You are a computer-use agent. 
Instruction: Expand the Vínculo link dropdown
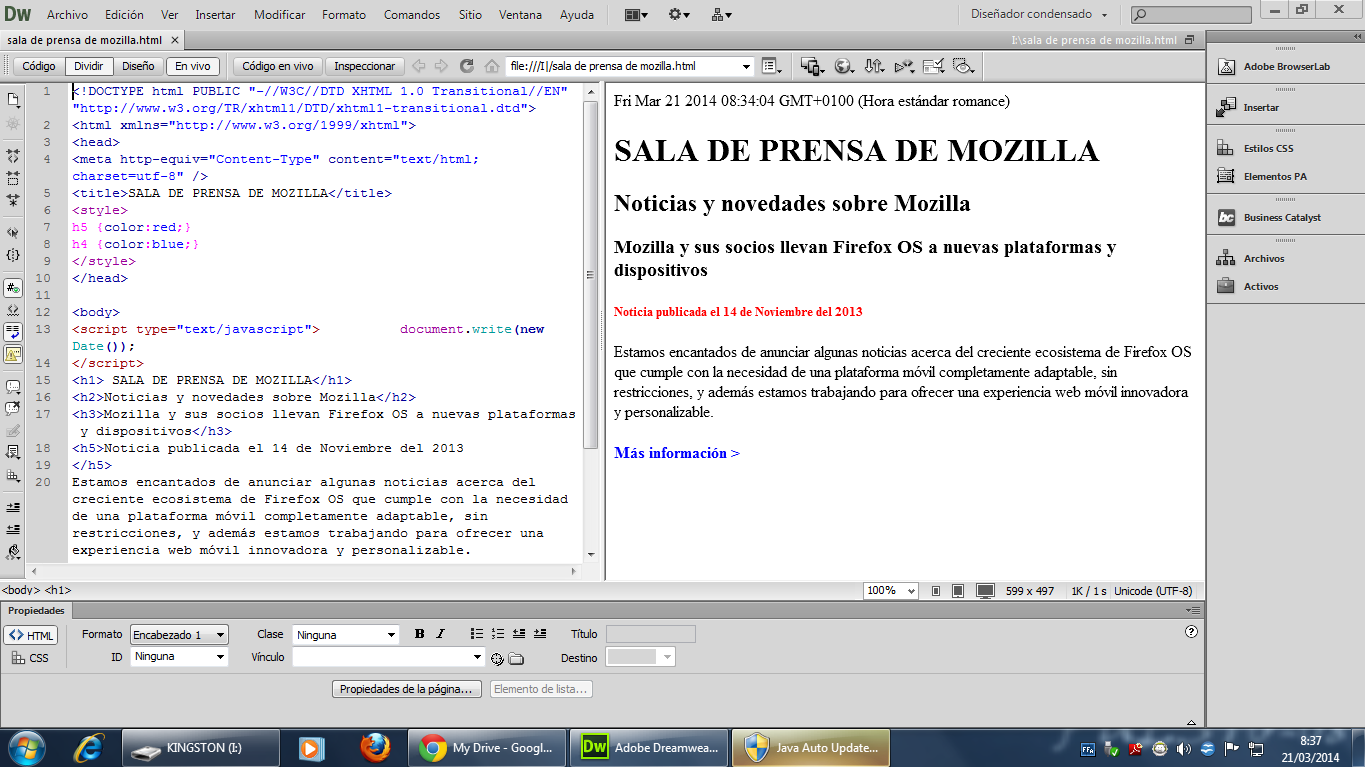(477, 657)
